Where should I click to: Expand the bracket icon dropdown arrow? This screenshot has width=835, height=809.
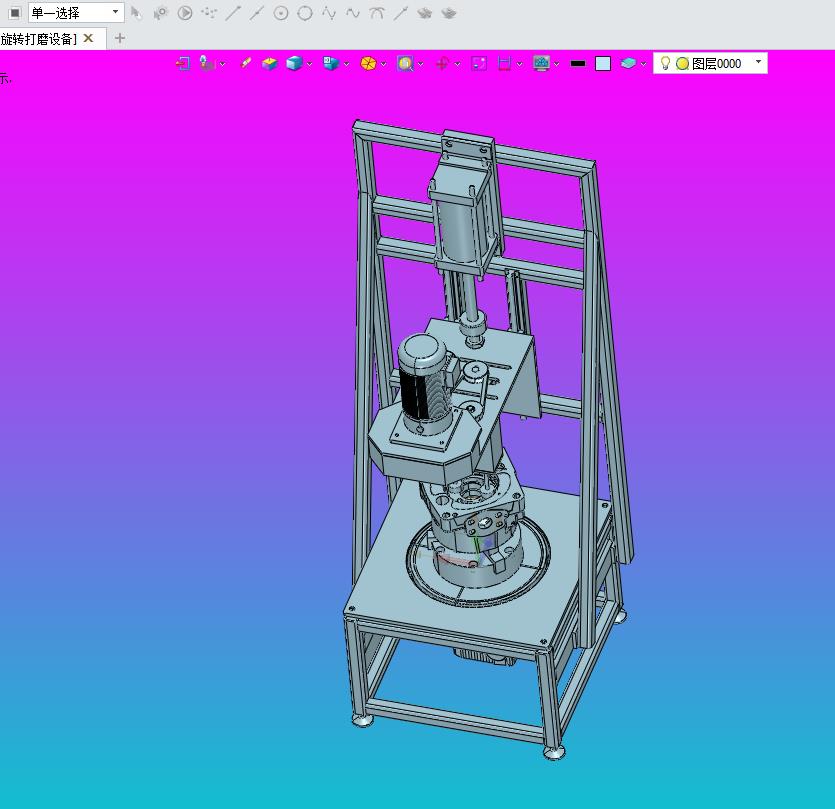[x=520, y=64]
